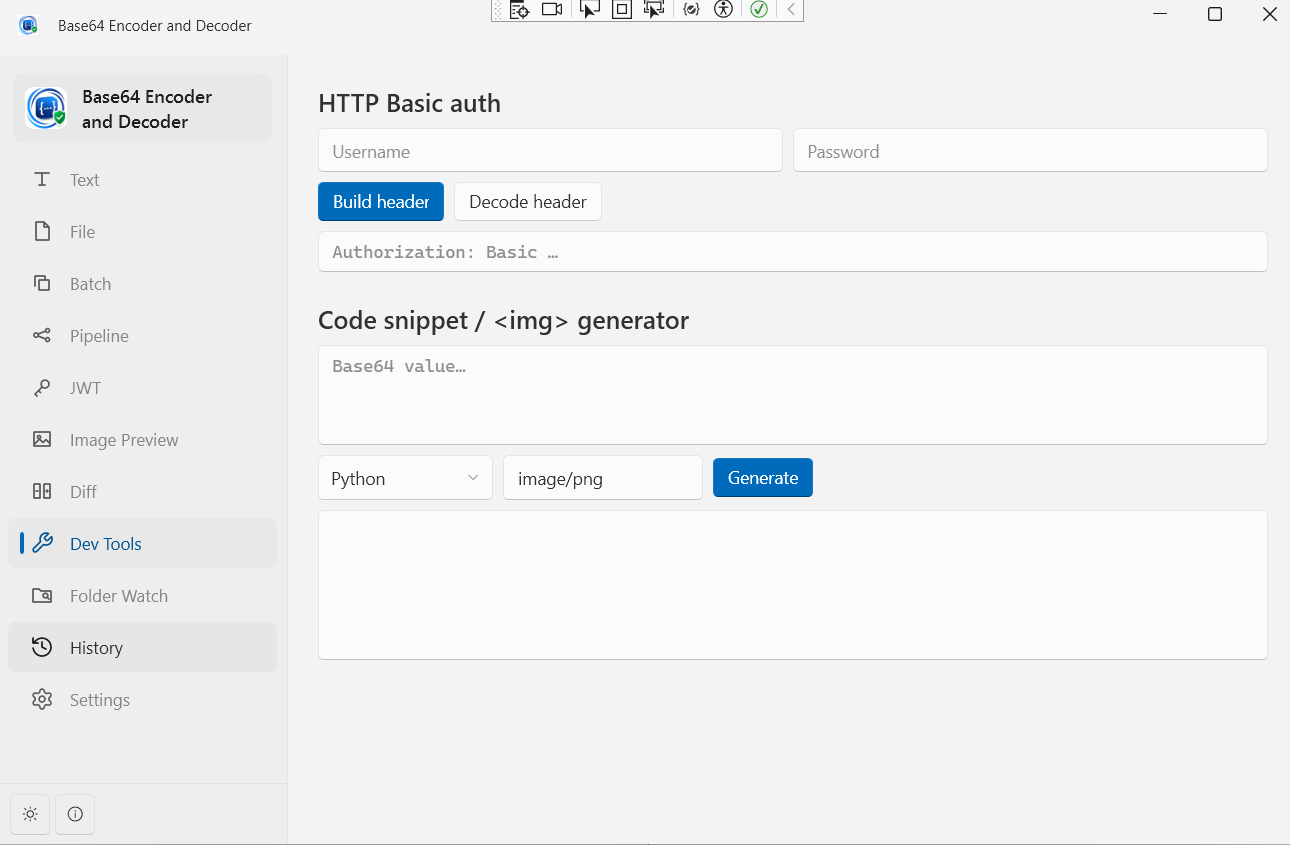Screen dimensions: 1290x845
Task: Open the About info button
Action: pos(75,814)
